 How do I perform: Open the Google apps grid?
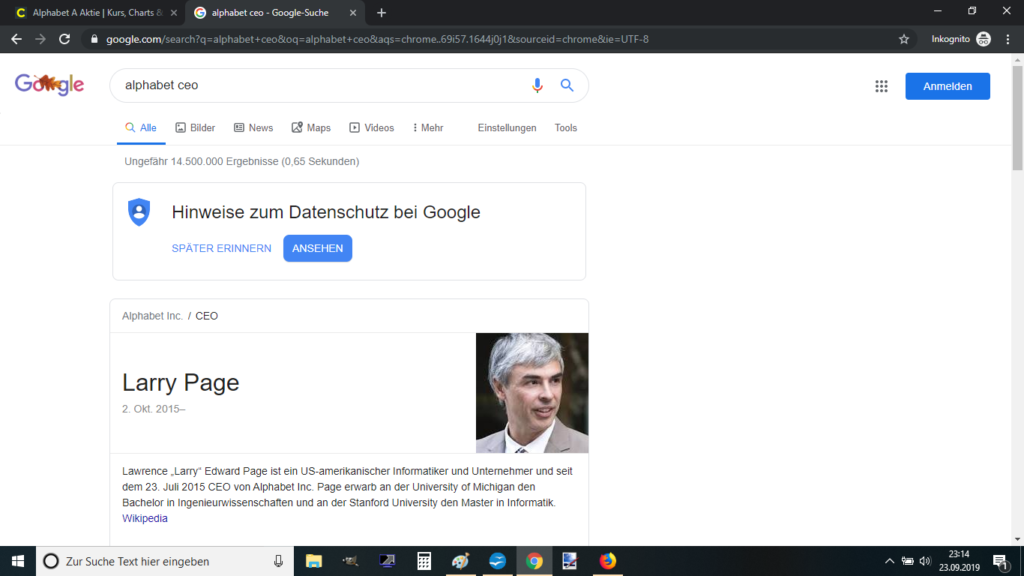point(881,86)
